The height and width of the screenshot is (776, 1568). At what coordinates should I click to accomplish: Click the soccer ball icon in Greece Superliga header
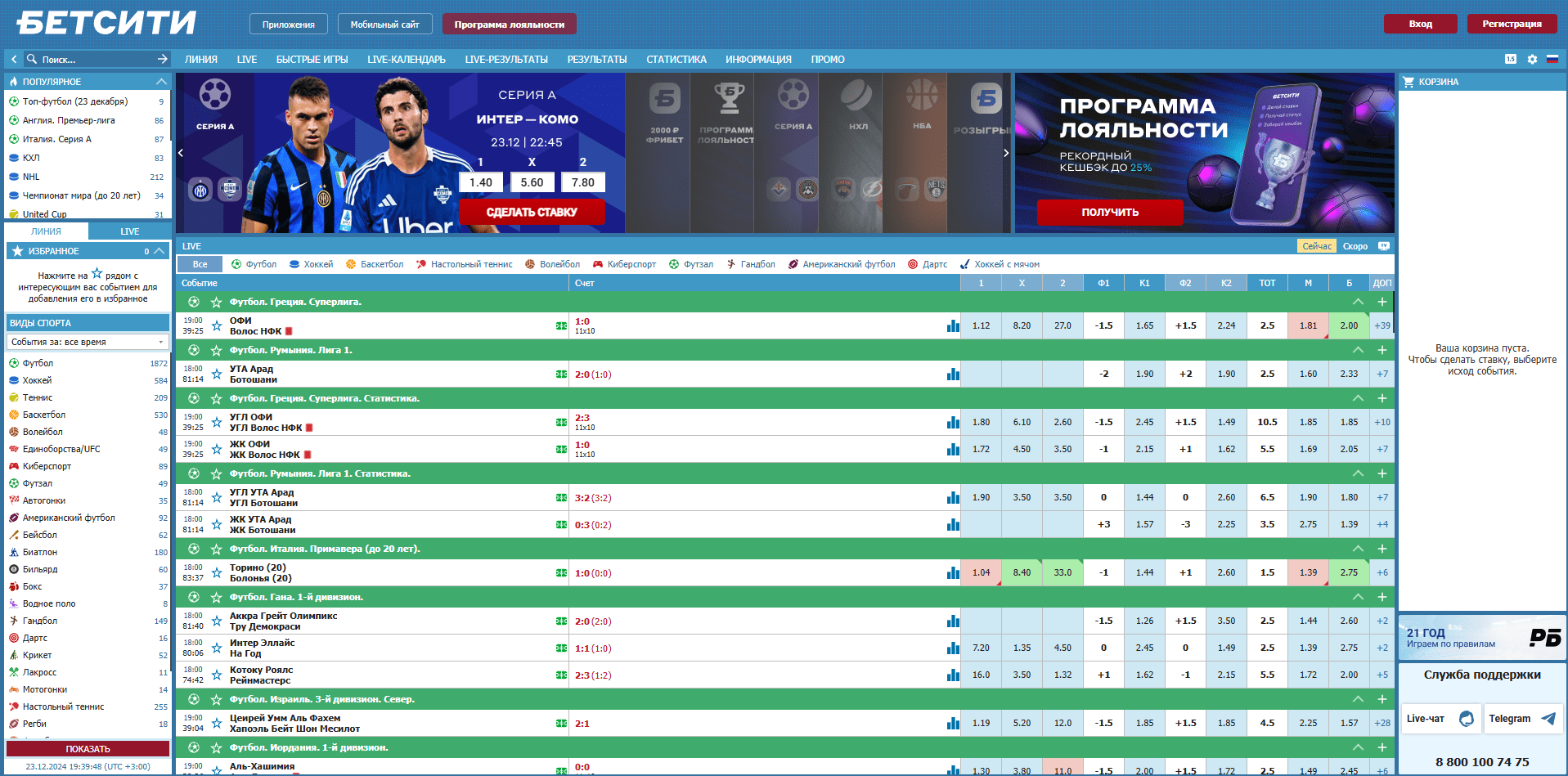[x=194, y=302]
